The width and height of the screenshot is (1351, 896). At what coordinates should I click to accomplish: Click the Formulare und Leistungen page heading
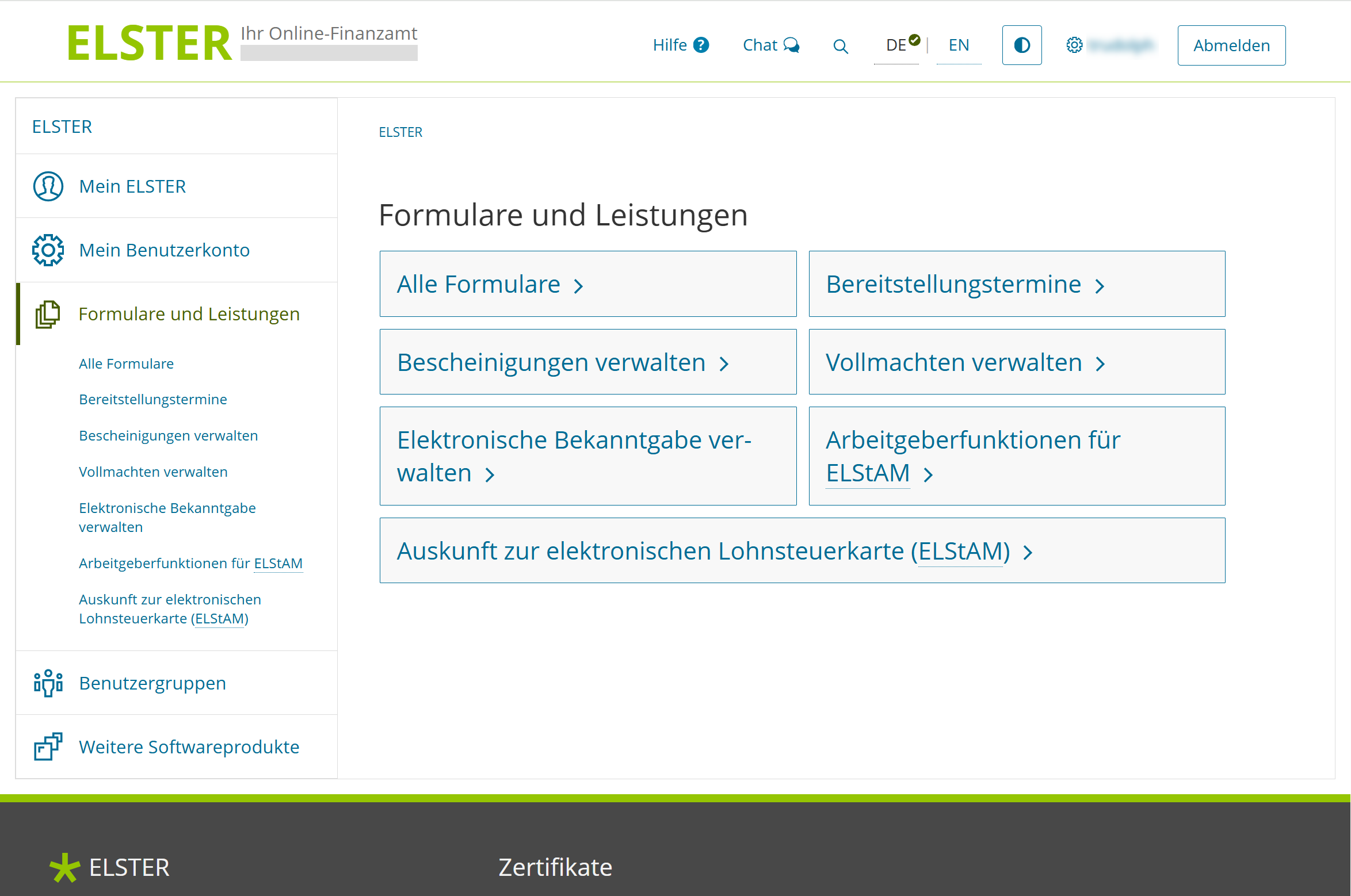[563, 215]
